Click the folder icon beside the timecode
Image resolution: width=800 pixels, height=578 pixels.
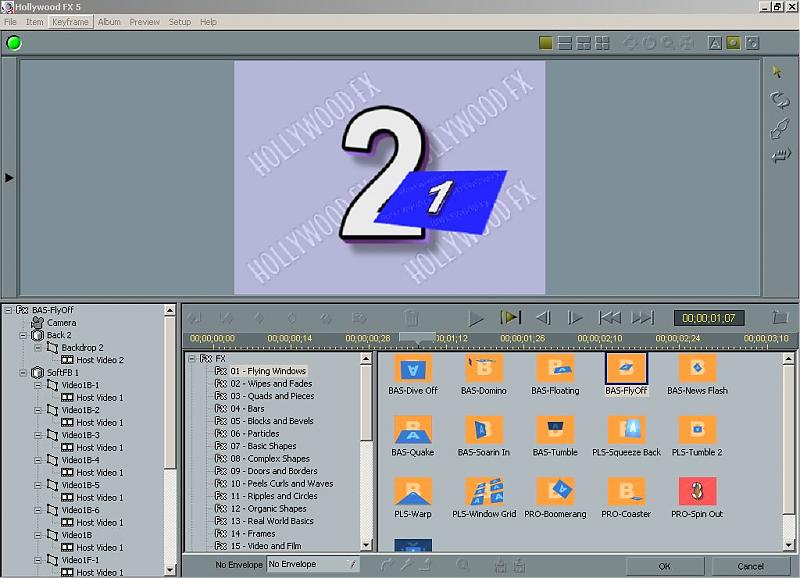pos(780,317)
